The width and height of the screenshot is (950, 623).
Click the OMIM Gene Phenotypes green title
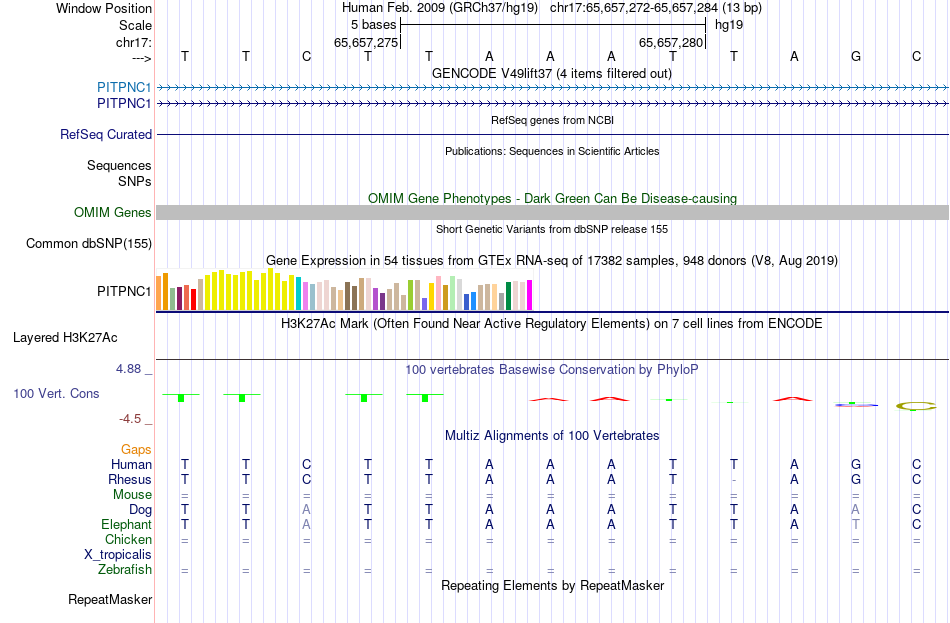(x=552, y=198)
